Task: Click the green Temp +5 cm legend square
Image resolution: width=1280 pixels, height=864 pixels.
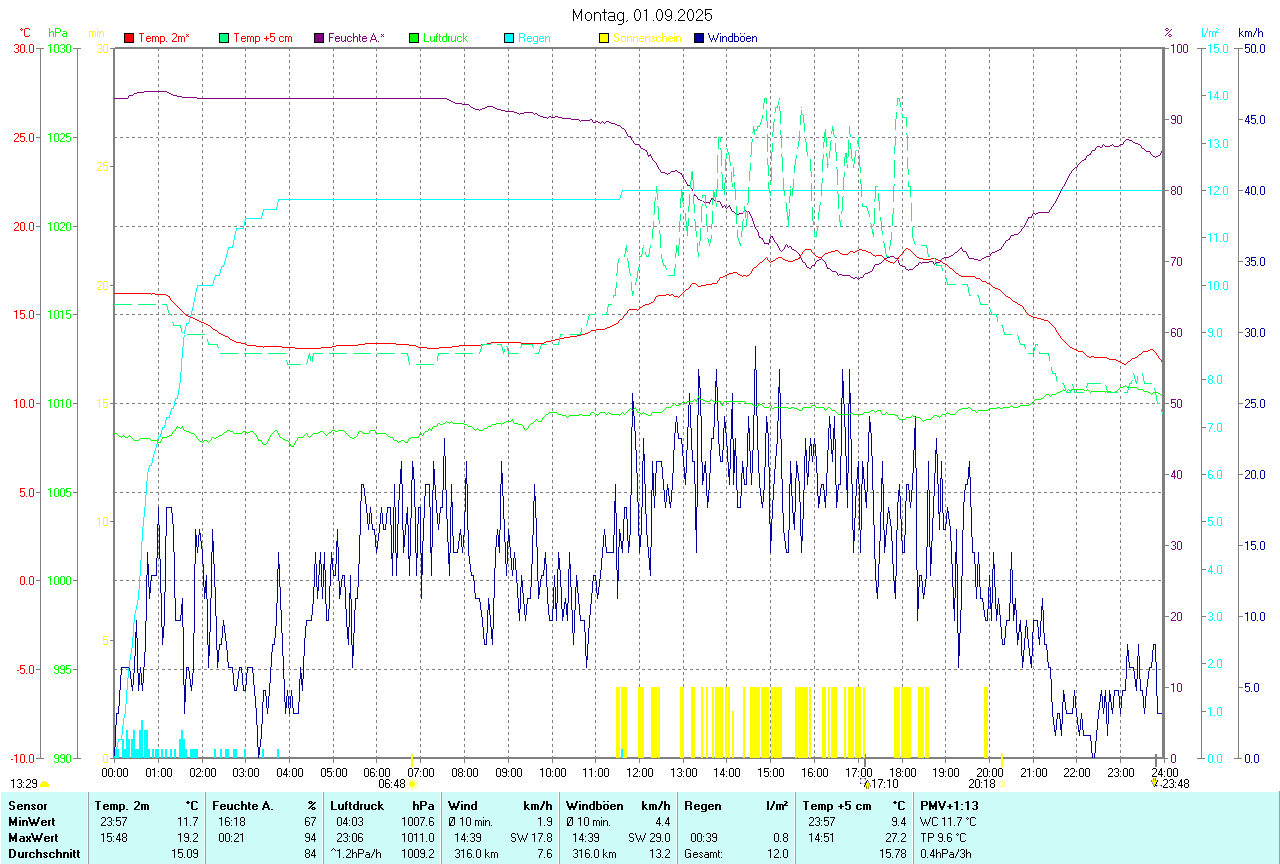Action: [x=224, y=38]
